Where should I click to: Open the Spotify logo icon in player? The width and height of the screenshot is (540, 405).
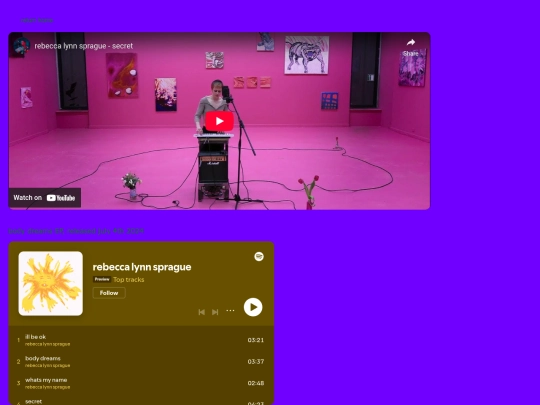259,257
